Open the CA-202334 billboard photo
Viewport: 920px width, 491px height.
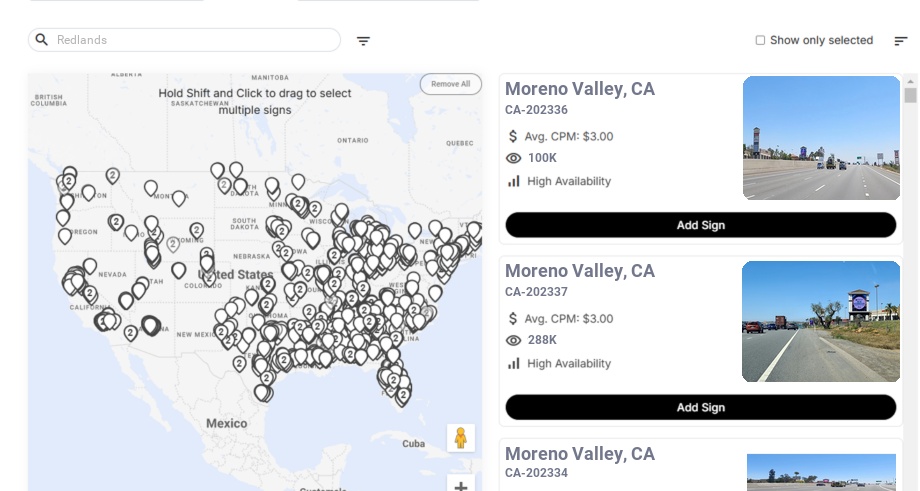coord(821,472)
